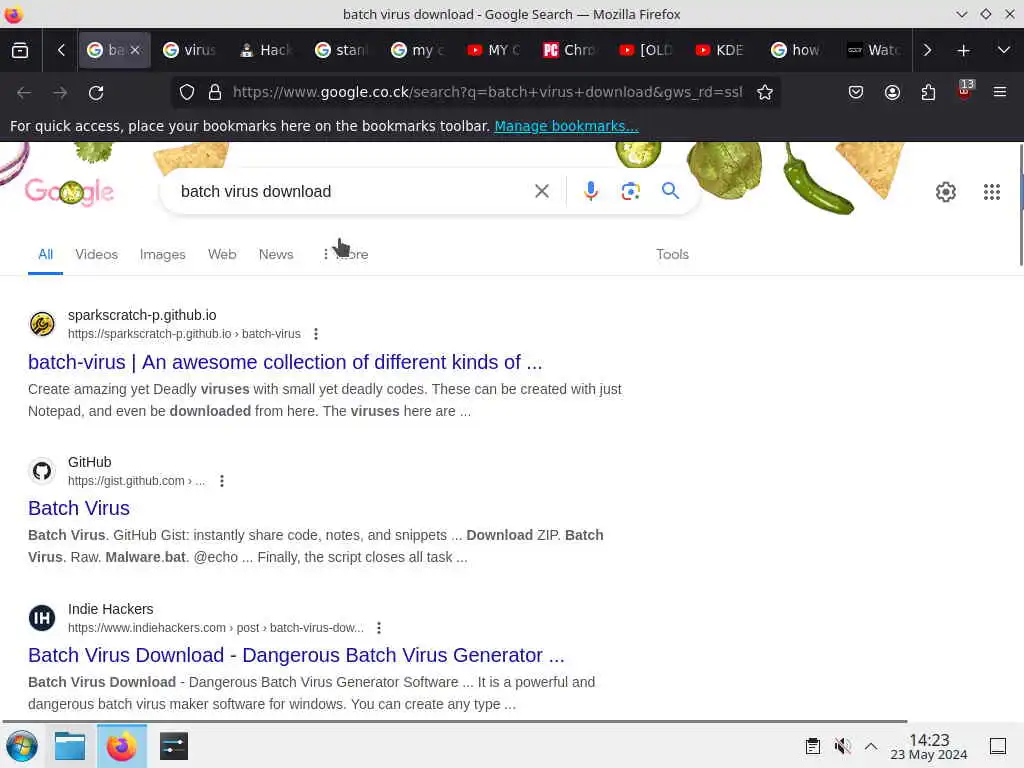Switch to the 'KDE' YouTube tab
This screenshot has width=1024, height=768.
[x=722, y=50]
